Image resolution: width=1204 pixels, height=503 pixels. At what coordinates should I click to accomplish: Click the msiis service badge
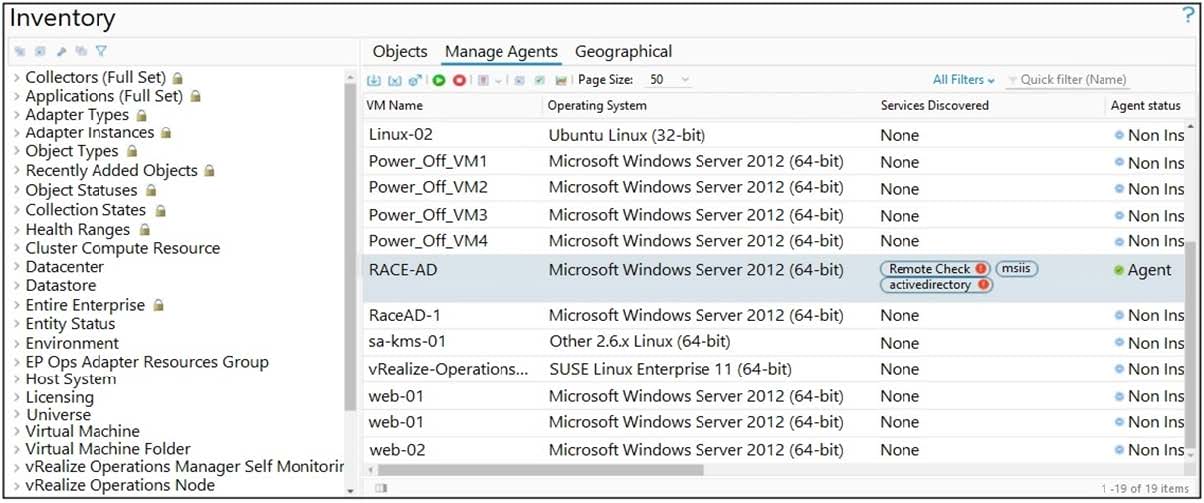click(1016, 269)
